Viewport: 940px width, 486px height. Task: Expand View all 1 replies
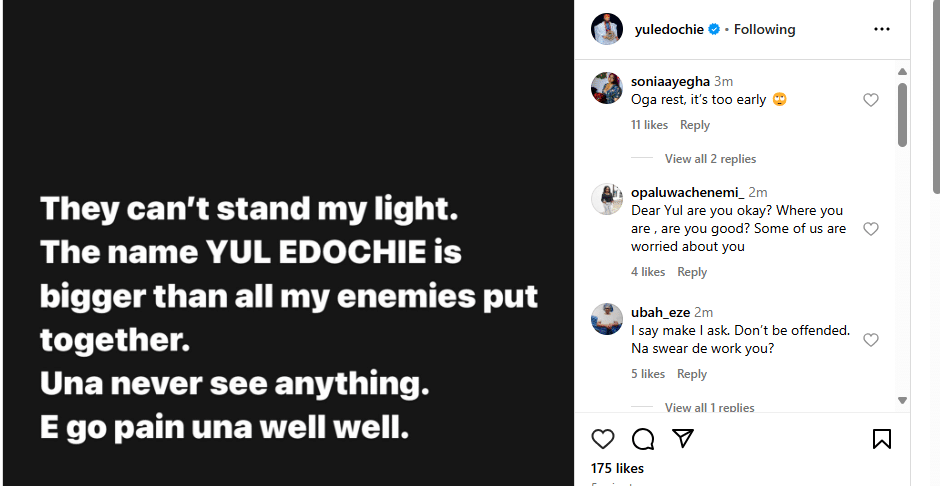(709, 407)
